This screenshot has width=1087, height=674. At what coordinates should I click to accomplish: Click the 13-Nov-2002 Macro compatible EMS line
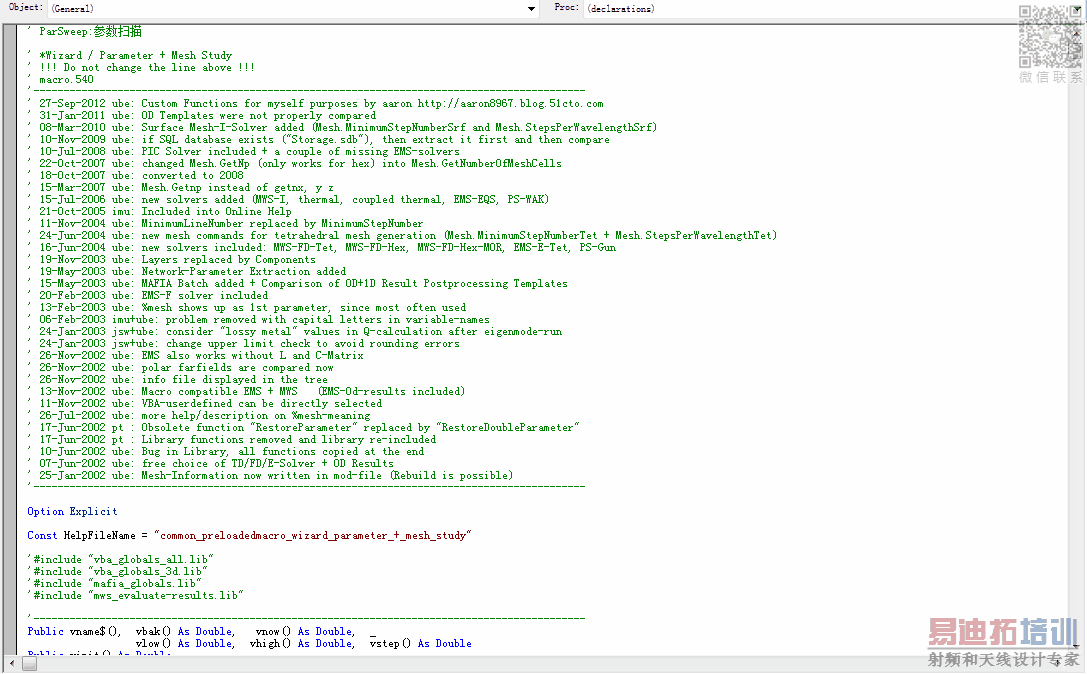click(x=246, y=391)
